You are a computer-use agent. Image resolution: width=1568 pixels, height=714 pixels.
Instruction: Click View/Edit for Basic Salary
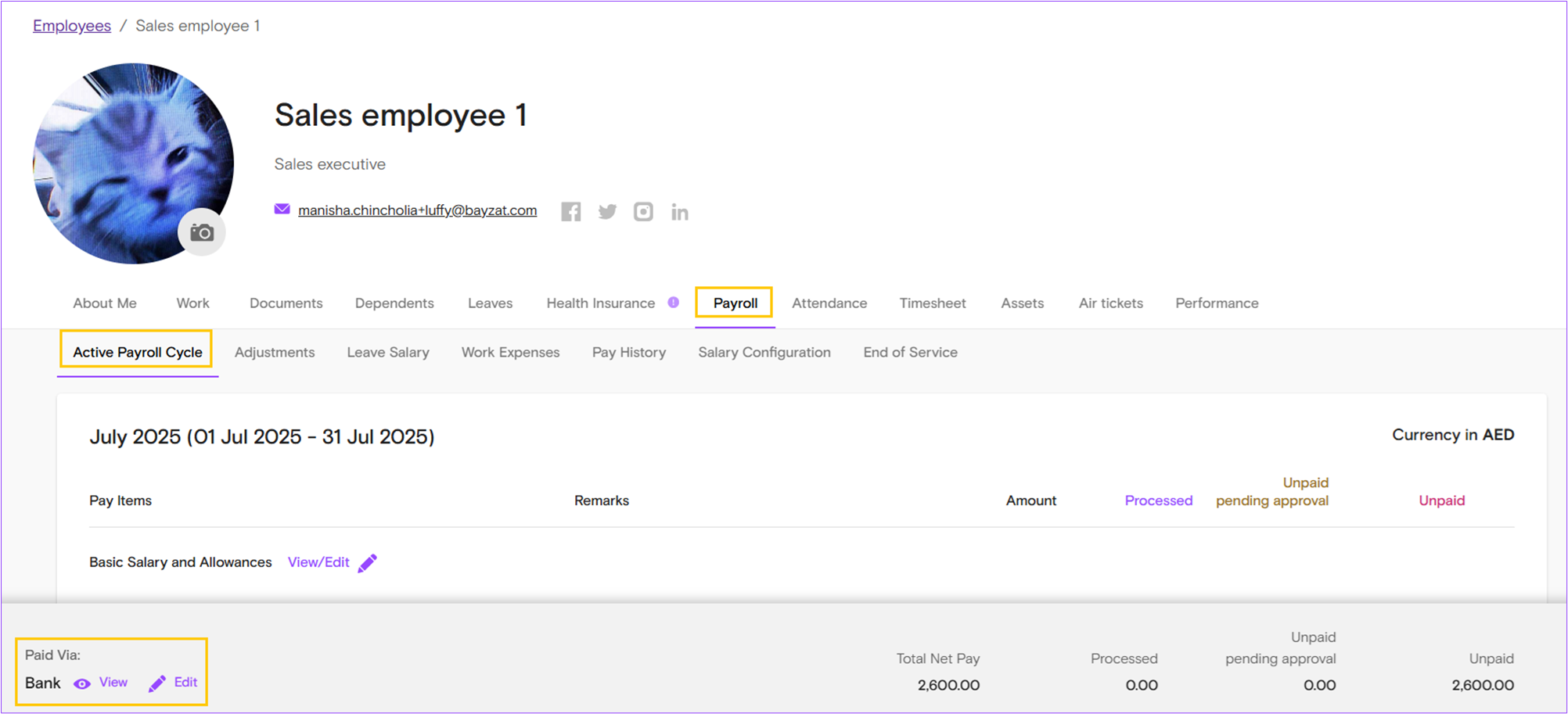tap(318, 562)
